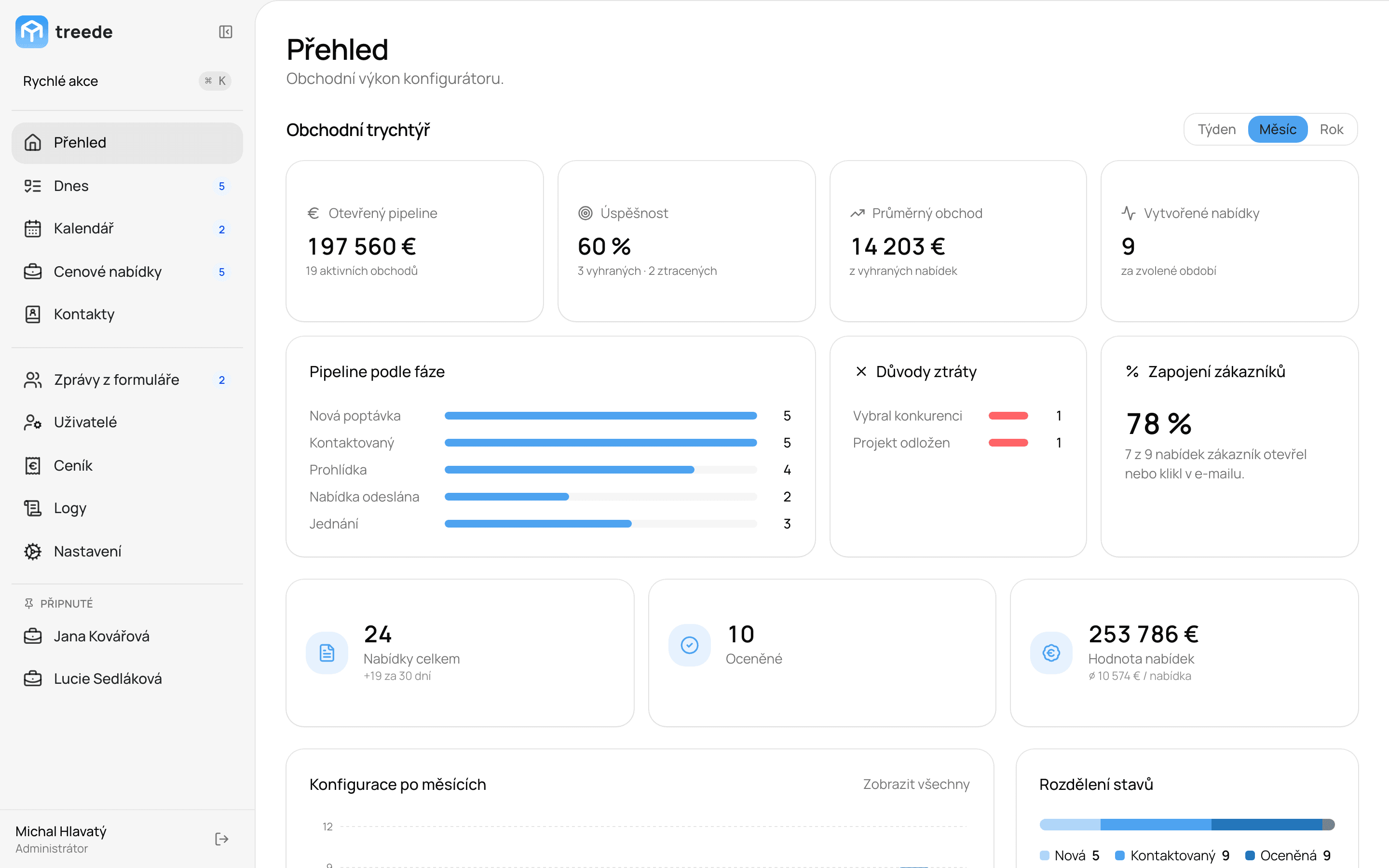Click the 197 560 € pipeline value

click(x=362, y=246)
